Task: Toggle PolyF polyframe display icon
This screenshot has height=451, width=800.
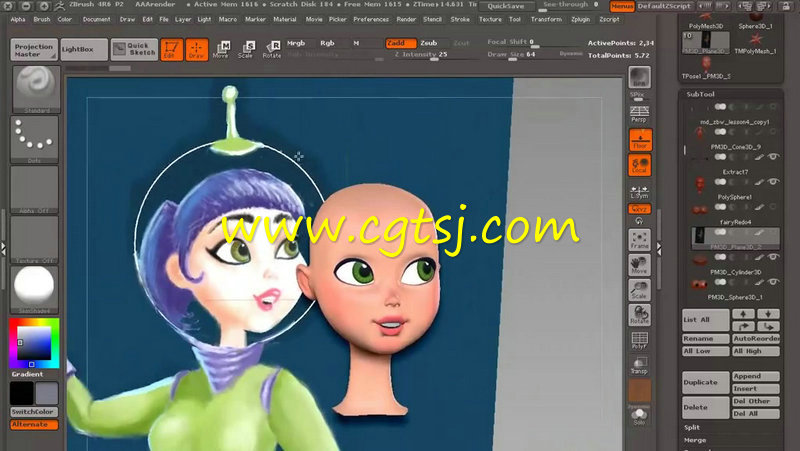Action: tap(639, 340)
